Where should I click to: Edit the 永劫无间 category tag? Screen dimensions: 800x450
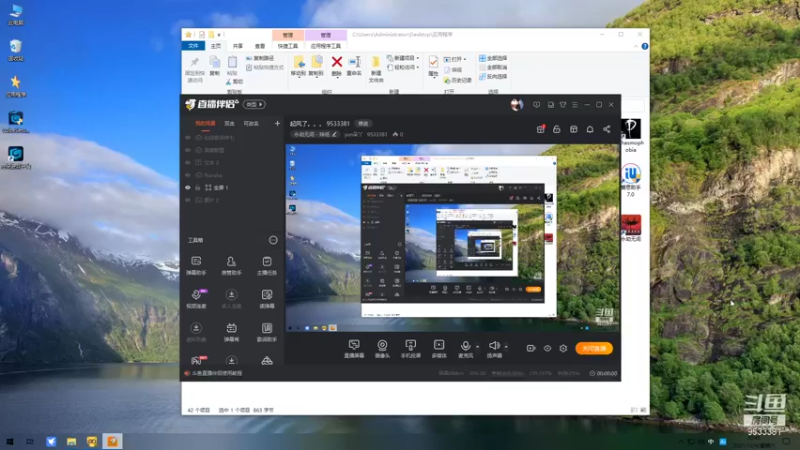315,134
